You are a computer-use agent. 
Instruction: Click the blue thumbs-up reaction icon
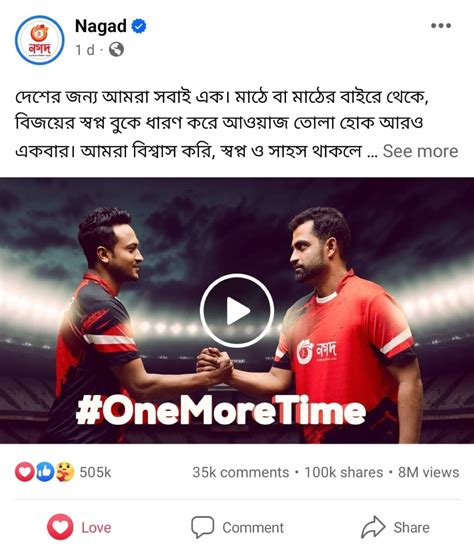point(44,472)
